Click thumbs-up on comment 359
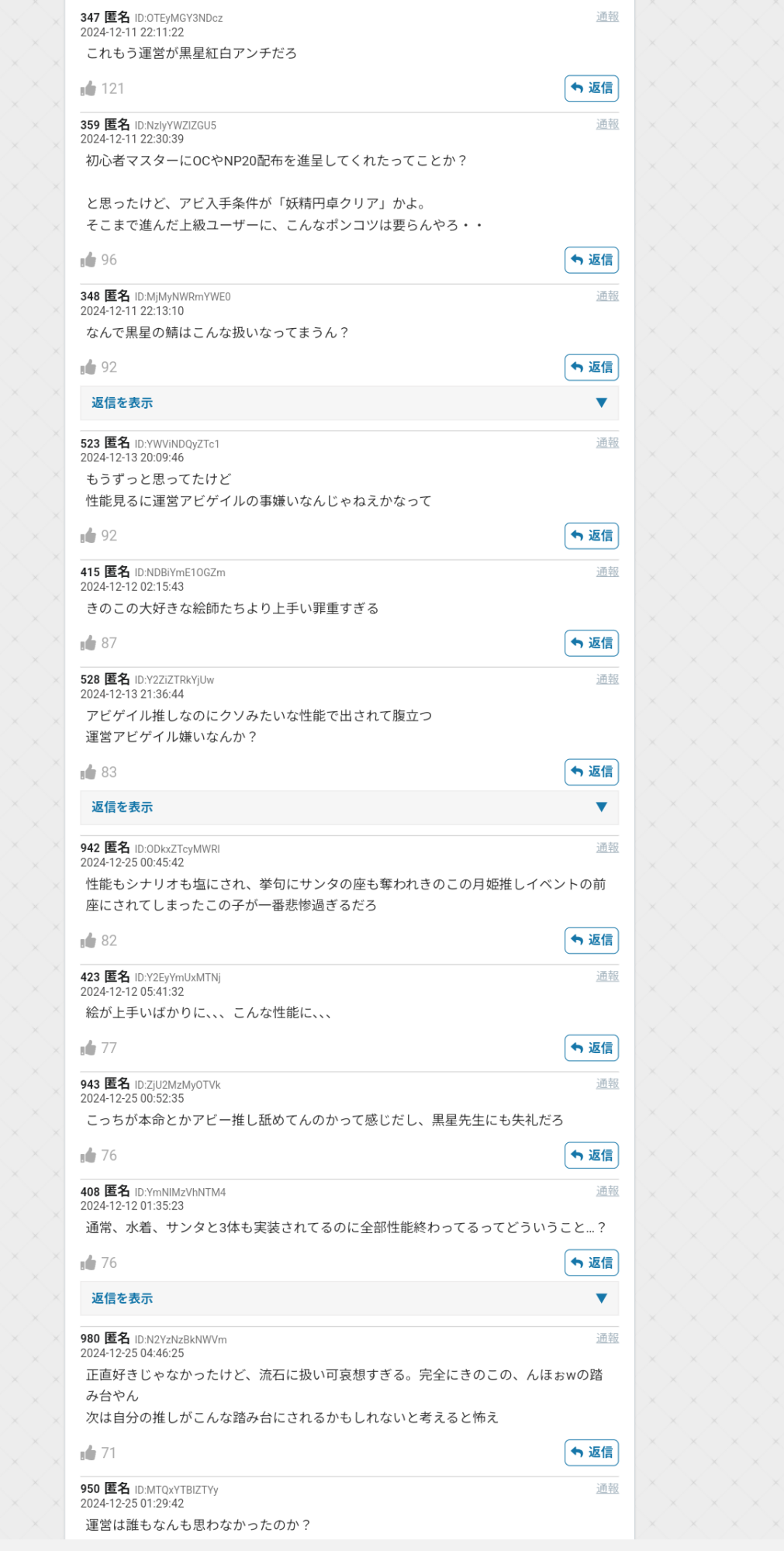This screenshot has height=1551, width=784. (x=88, y=260)
